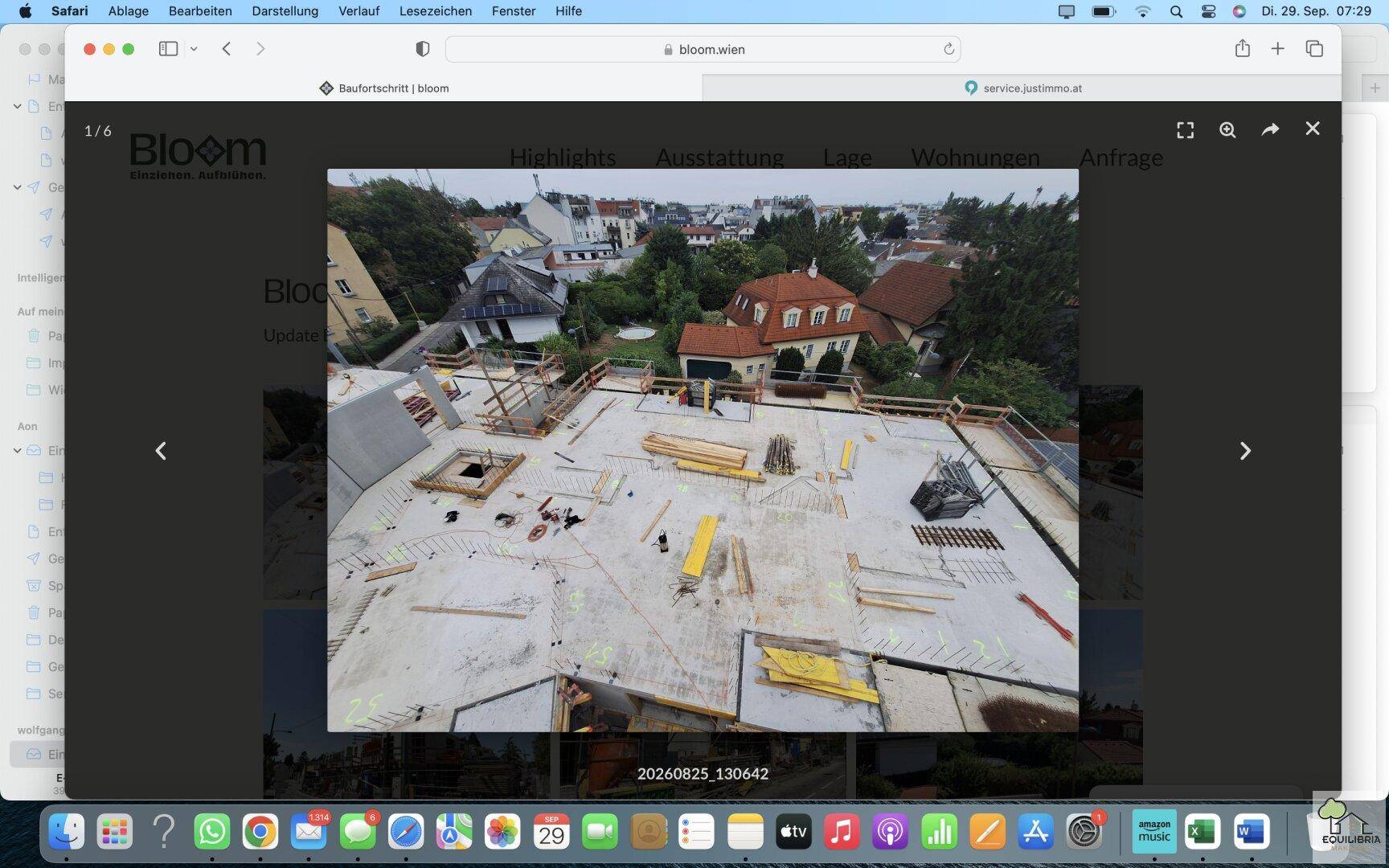Open Spotlight search in menu bar
The image size is (1389, 868).
coord(1176,11)
